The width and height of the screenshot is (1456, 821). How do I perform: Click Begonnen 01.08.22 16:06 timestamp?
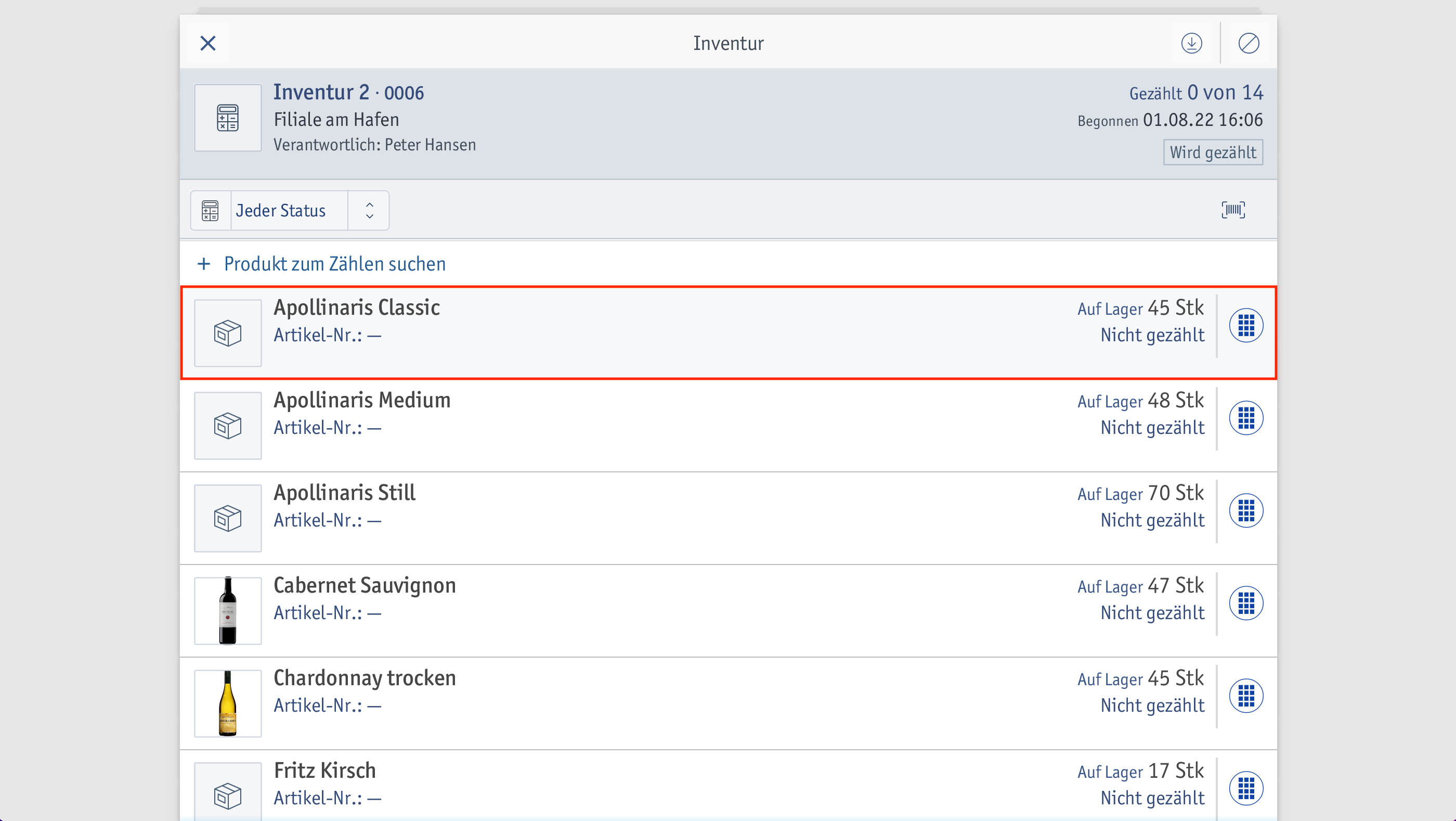(1170, 120)
